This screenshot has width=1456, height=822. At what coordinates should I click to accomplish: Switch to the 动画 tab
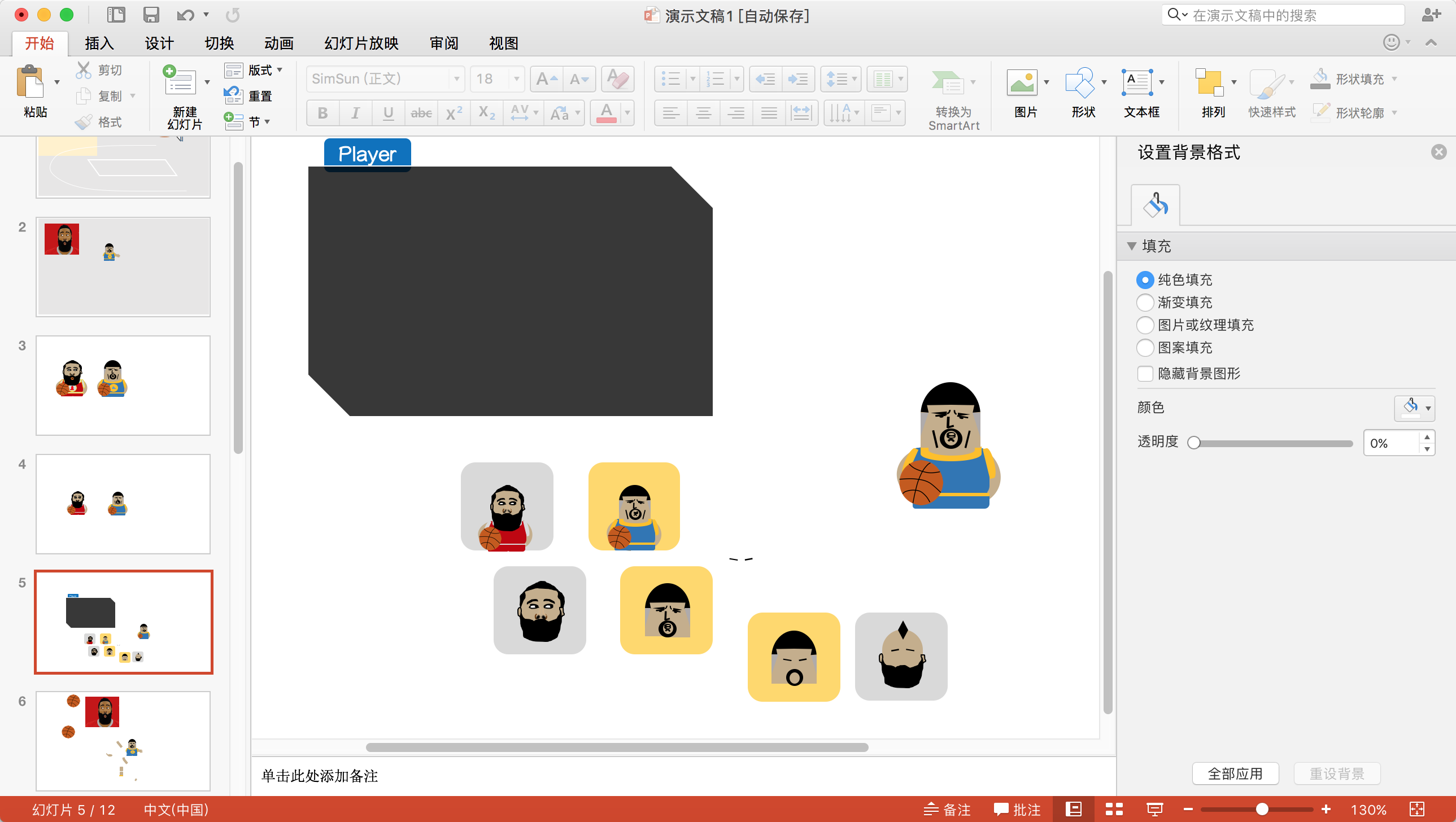tap(278, 43)
